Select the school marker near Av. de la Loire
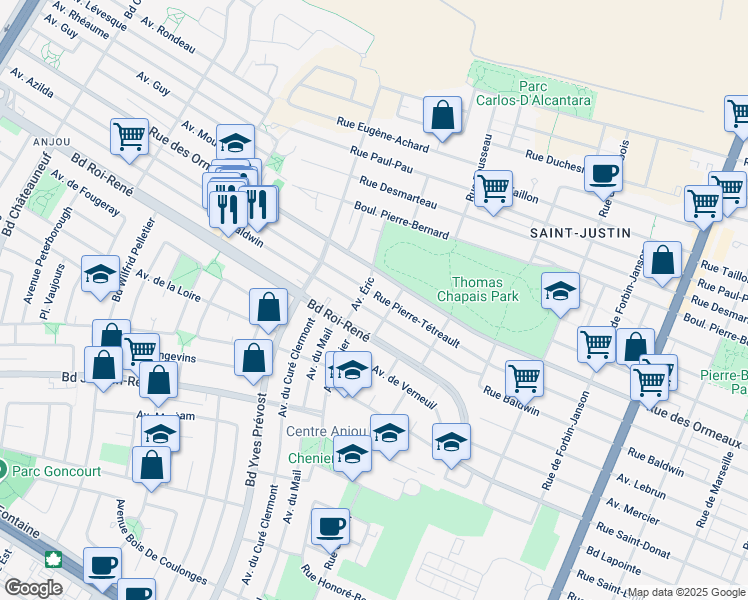748x600 pixels. tap(100, 275)
